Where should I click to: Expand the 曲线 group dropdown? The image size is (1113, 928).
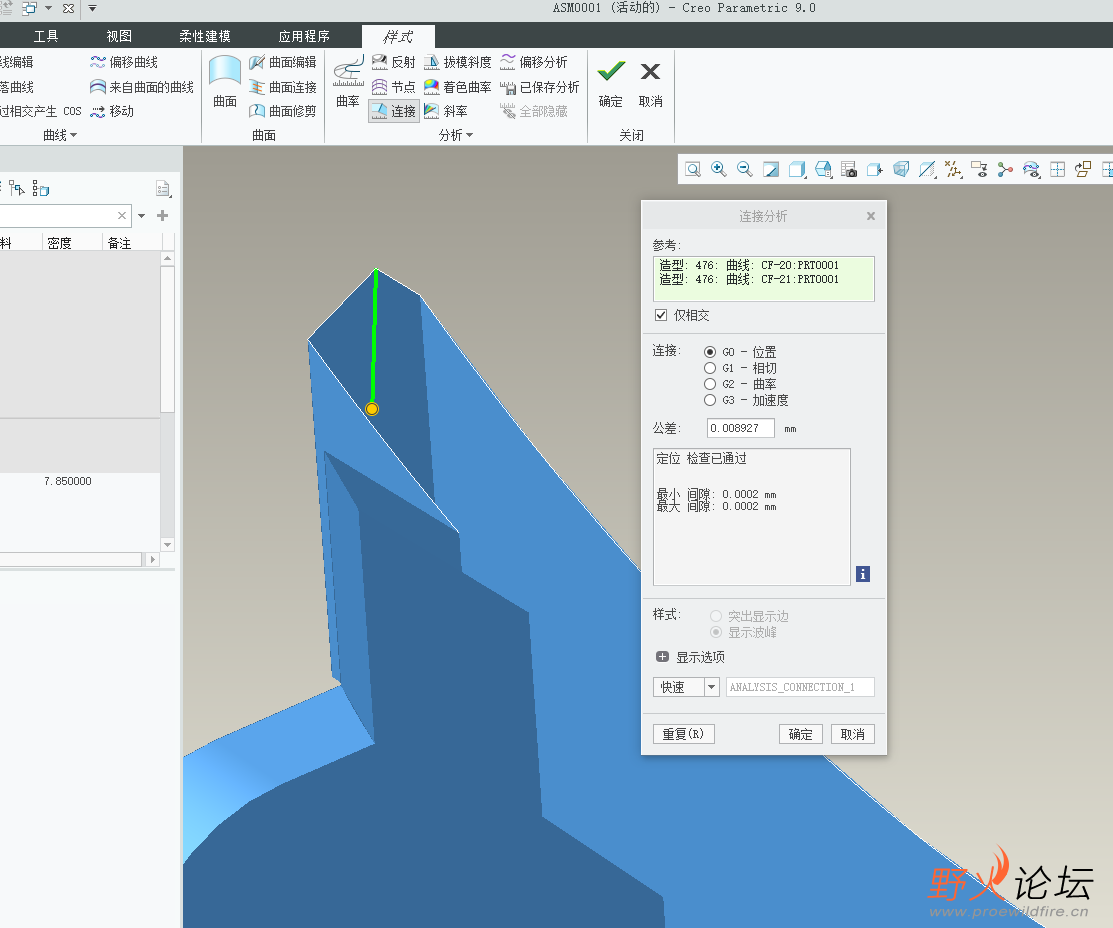[60, 135]
